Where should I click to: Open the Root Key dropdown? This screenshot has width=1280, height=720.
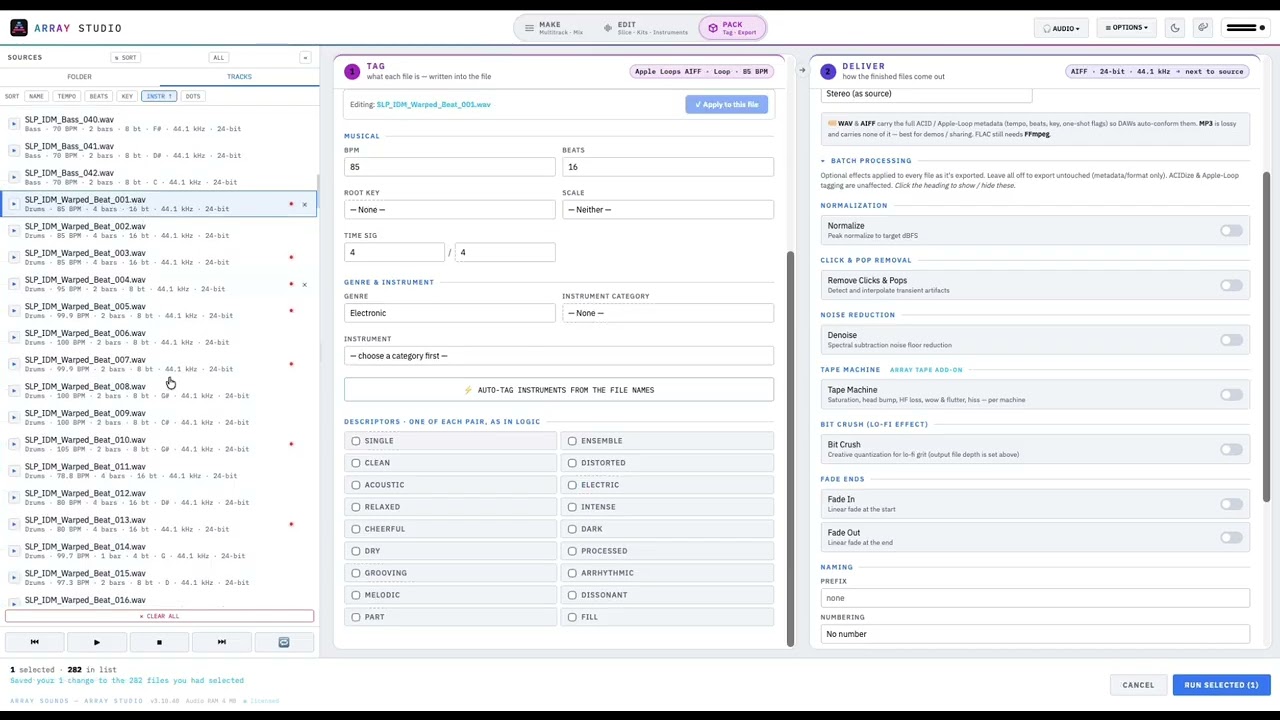click(449, 209)
